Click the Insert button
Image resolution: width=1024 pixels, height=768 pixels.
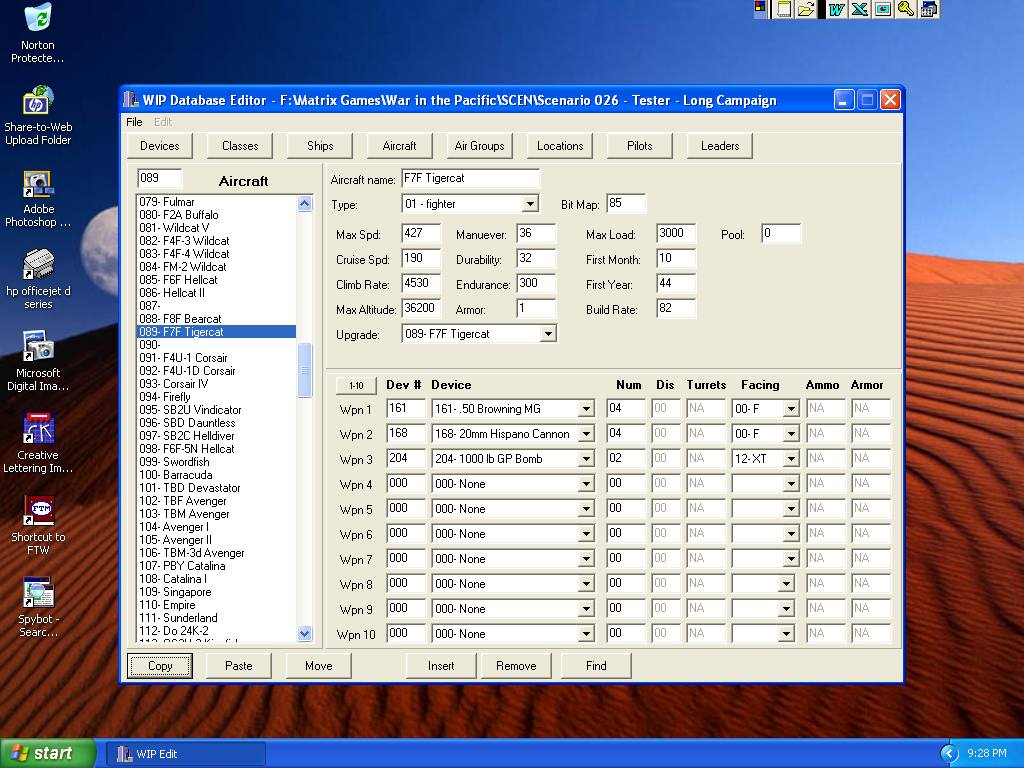[441, 666]
